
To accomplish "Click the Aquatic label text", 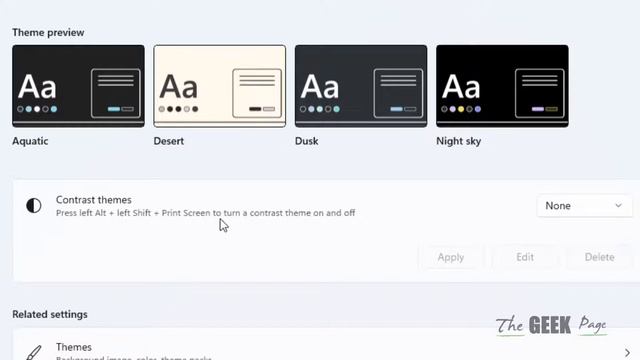I will point(30,141).
